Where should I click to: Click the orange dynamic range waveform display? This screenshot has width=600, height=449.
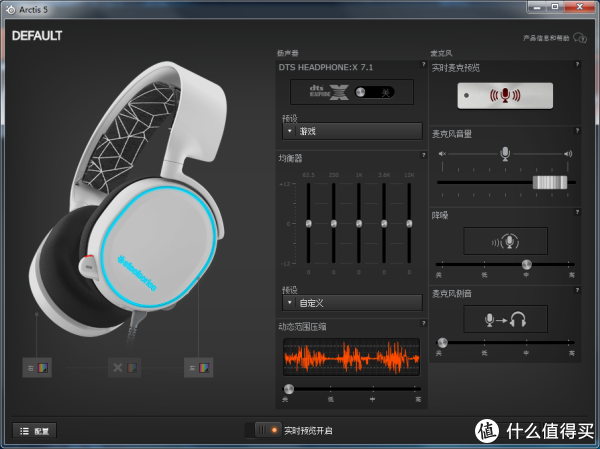[x=351, y=357]
